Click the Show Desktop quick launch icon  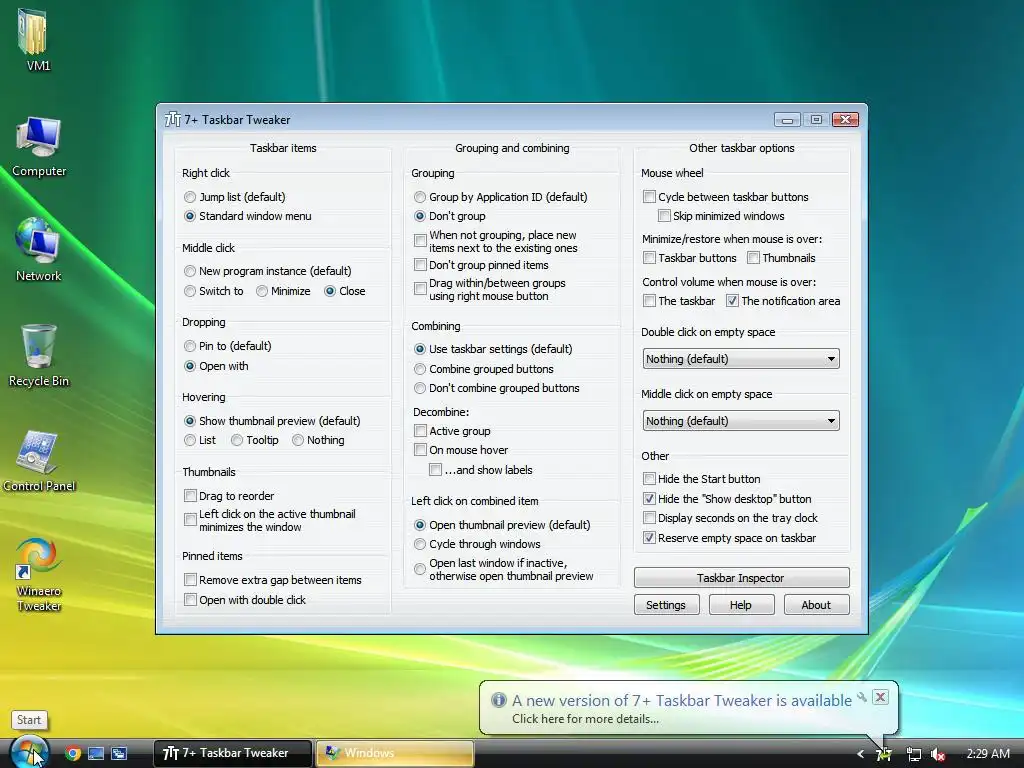96,753
